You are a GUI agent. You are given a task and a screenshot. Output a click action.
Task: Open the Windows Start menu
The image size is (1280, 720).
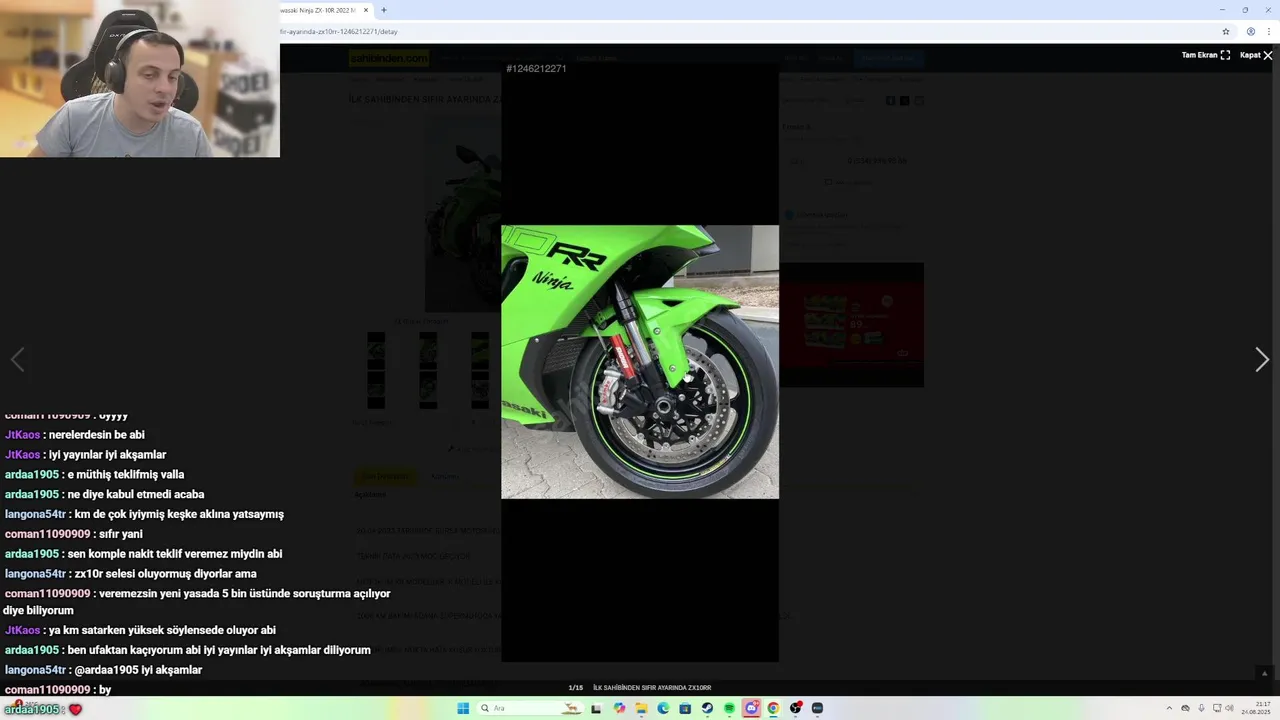pos(463,708)
